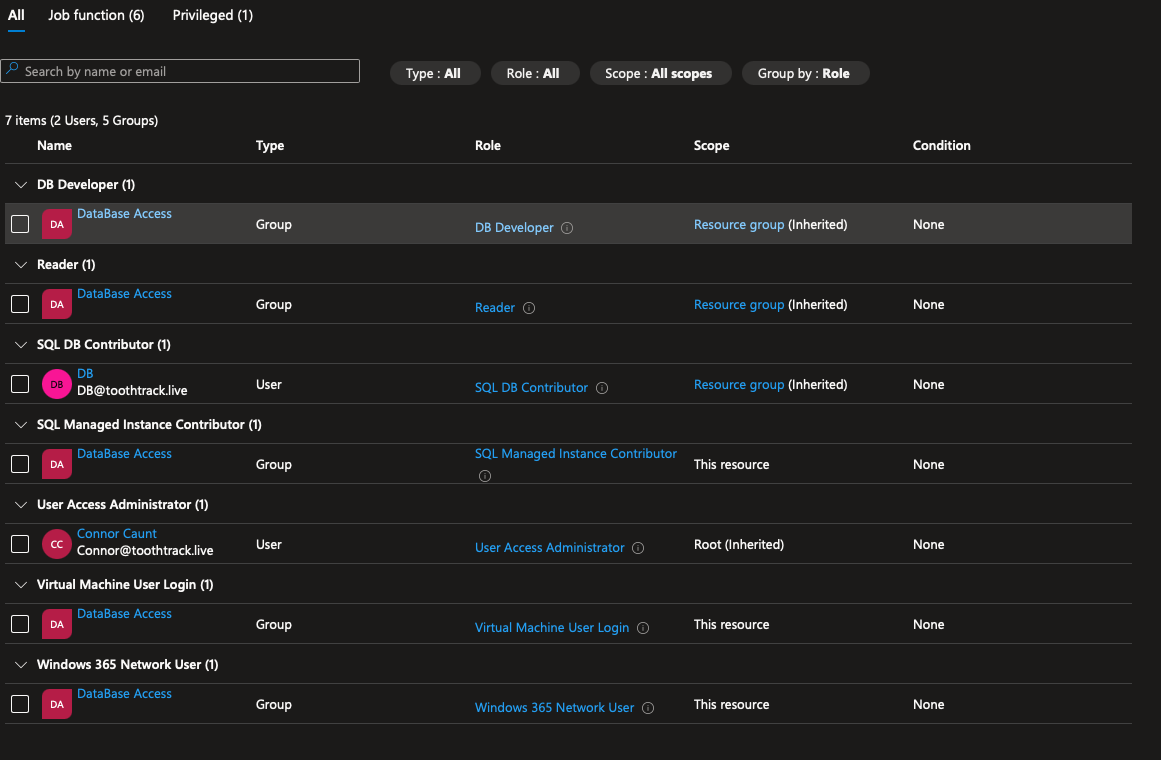Click info icon beside Virtual Machine User Login
Image resolution: width=1161 pixels, height=760 pixels.
tap(643, 628)
